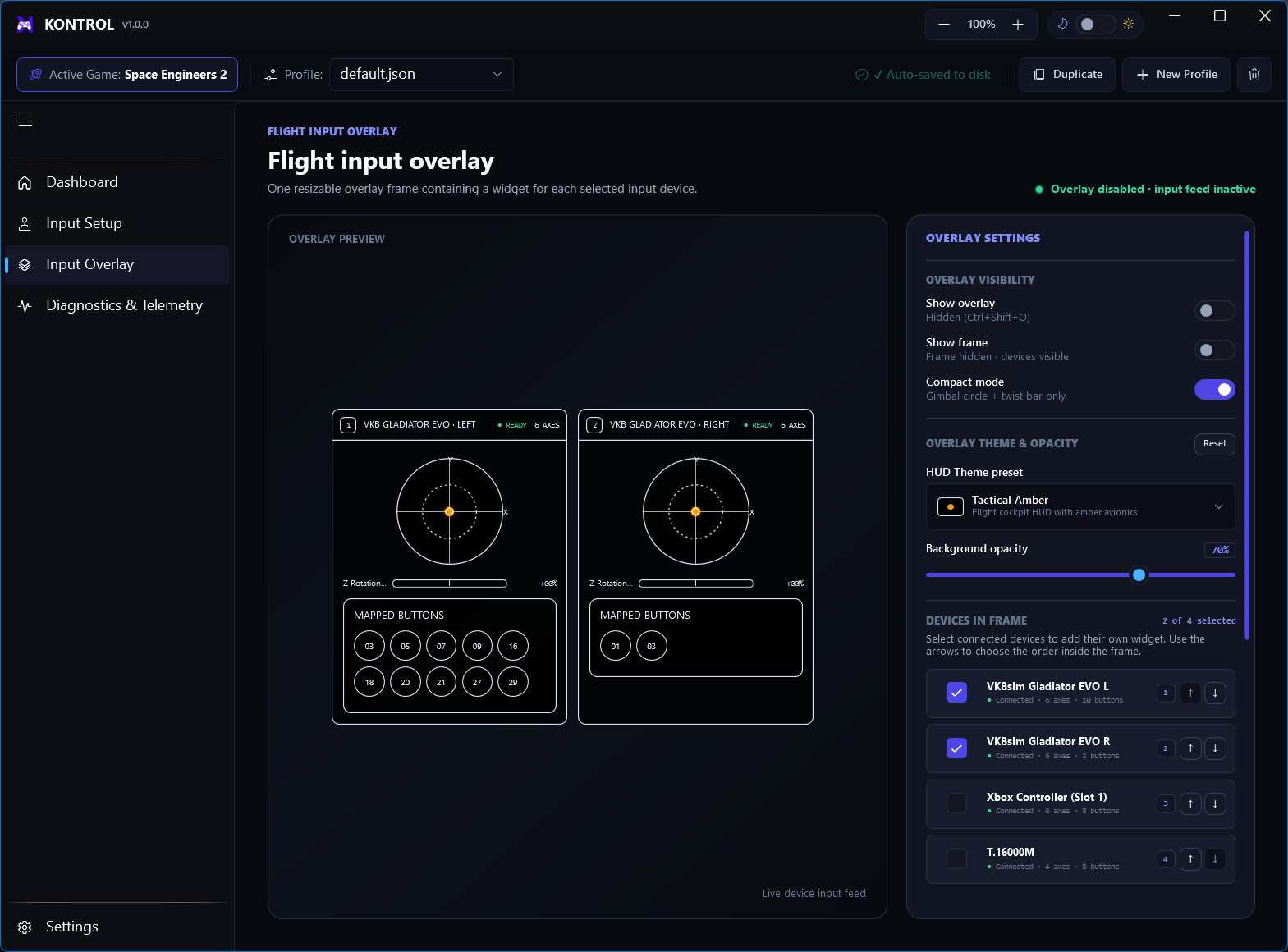The width and height of the screenshot is (1288, 952).
Task: Click the right stick Z Rotation bar
Action: [696, 584]
